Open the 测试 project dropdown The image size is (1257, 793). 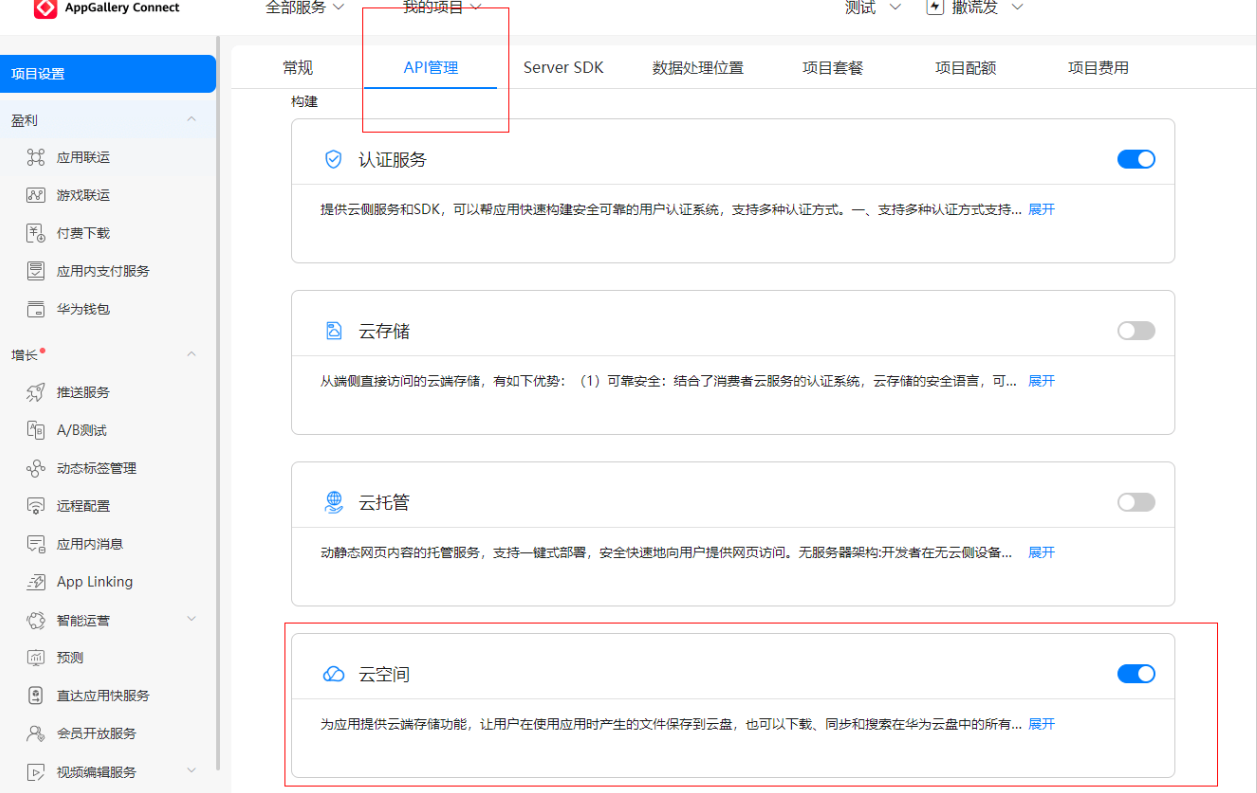pyautogui.click(x=872, y=7)
